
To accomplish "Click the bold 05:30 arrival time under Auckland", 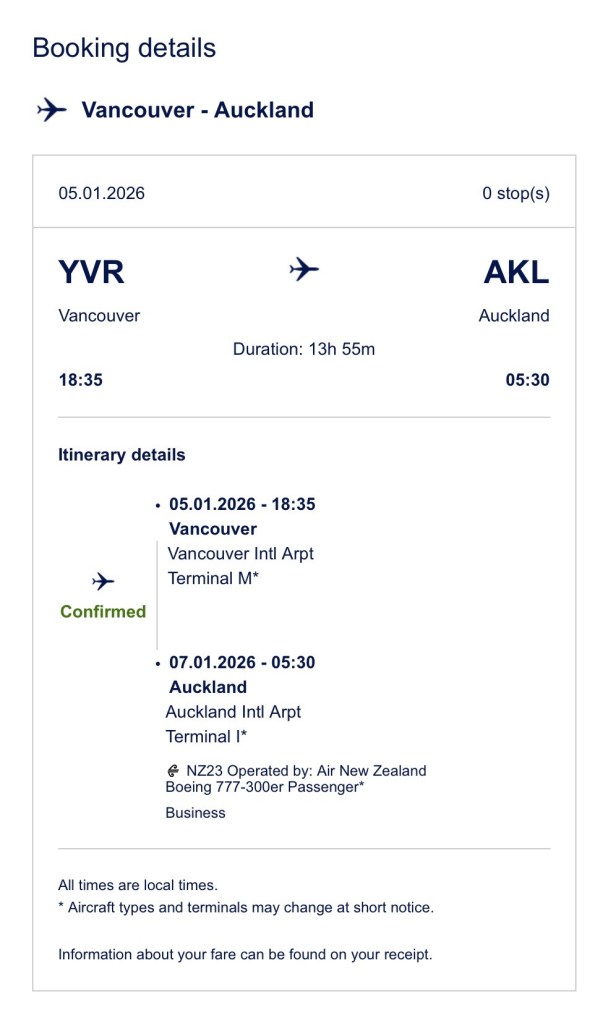I will click(527, 380).
